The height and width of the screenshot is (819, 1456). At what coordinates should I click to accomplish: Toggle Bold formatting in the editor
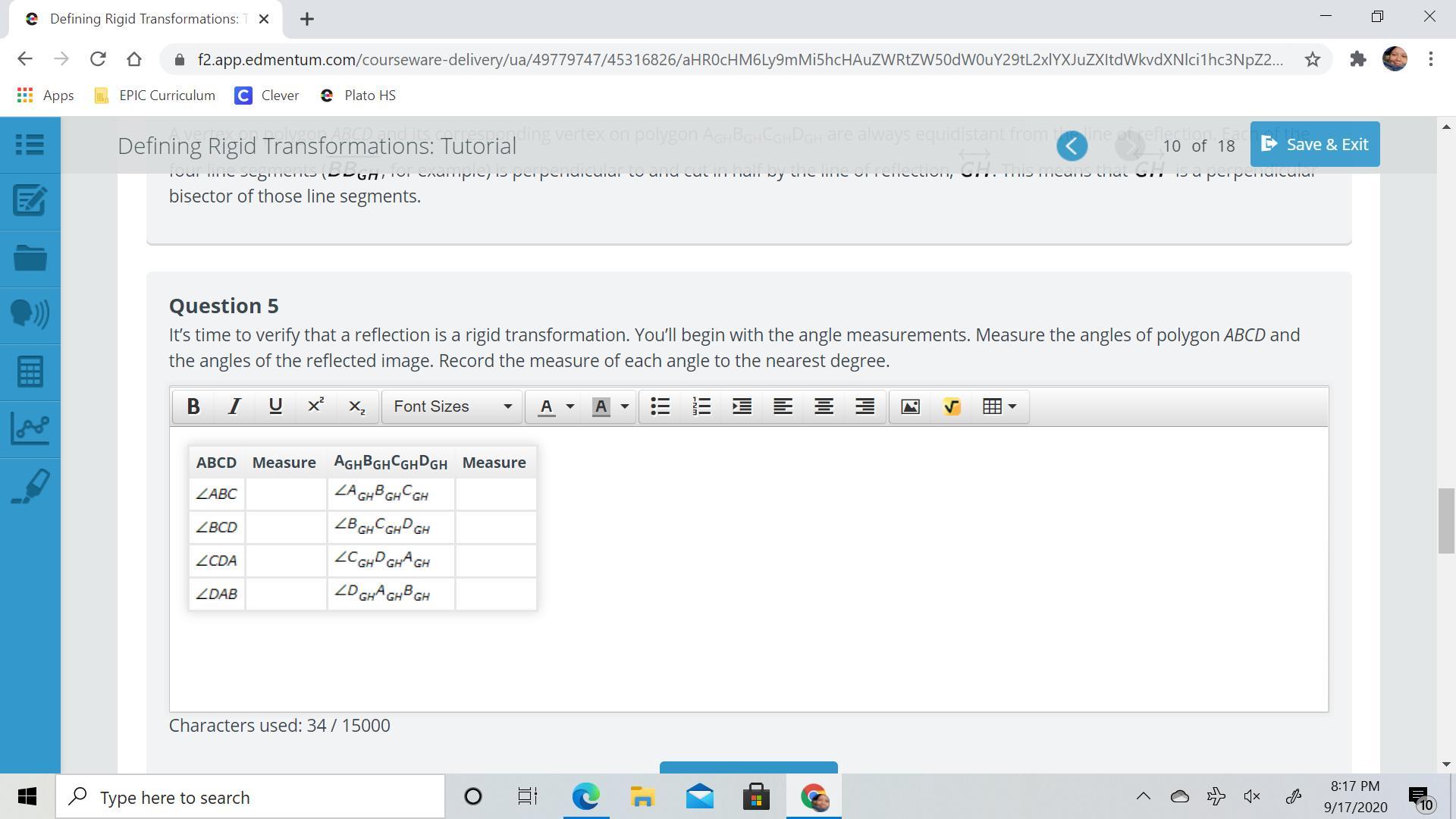193,406
